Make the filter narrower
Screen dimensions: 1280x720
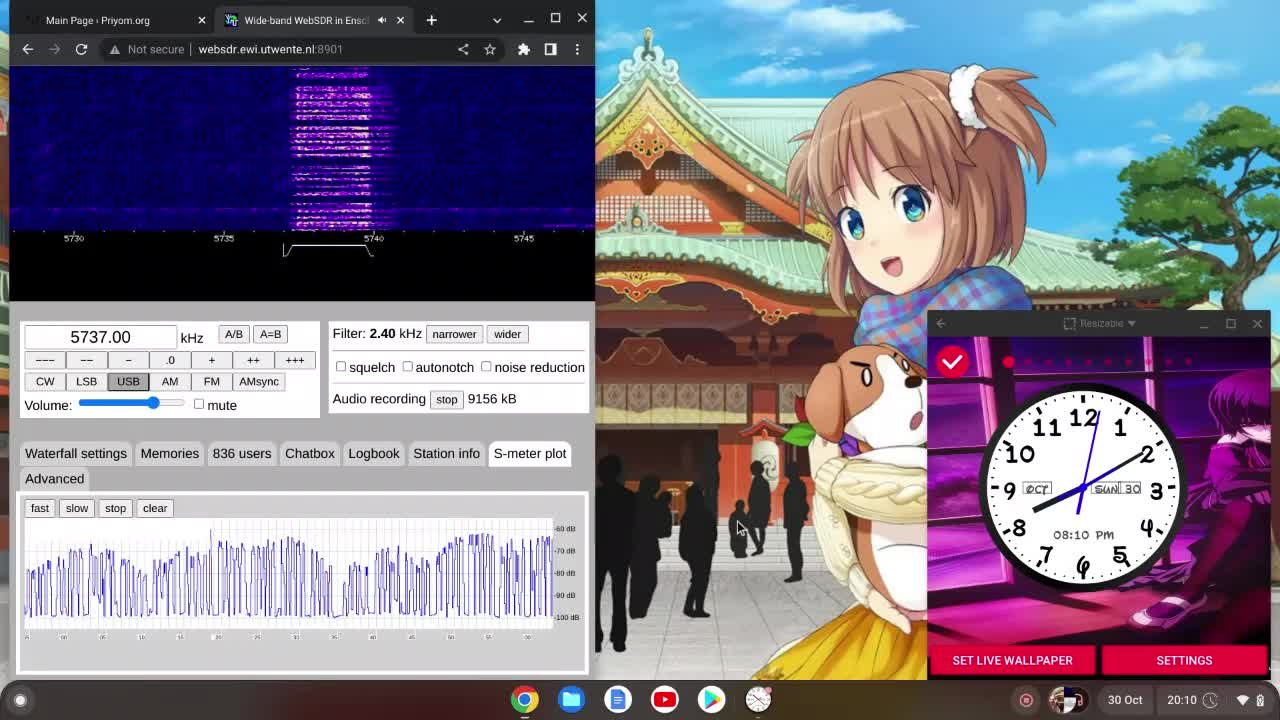(x=454, y=334)
